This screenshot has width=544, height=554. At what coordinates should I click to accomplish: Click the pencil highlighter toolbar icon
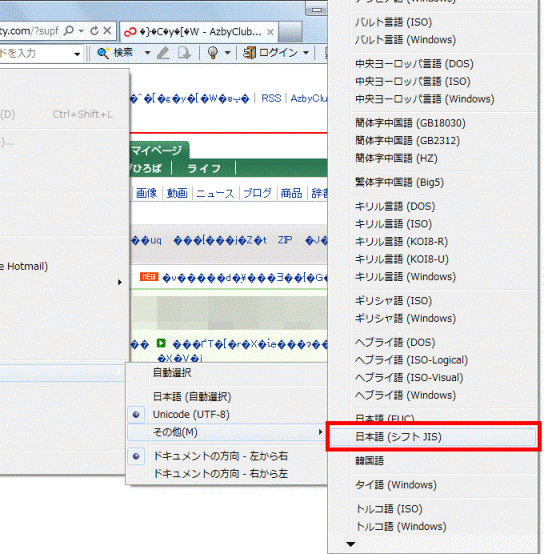163,53
